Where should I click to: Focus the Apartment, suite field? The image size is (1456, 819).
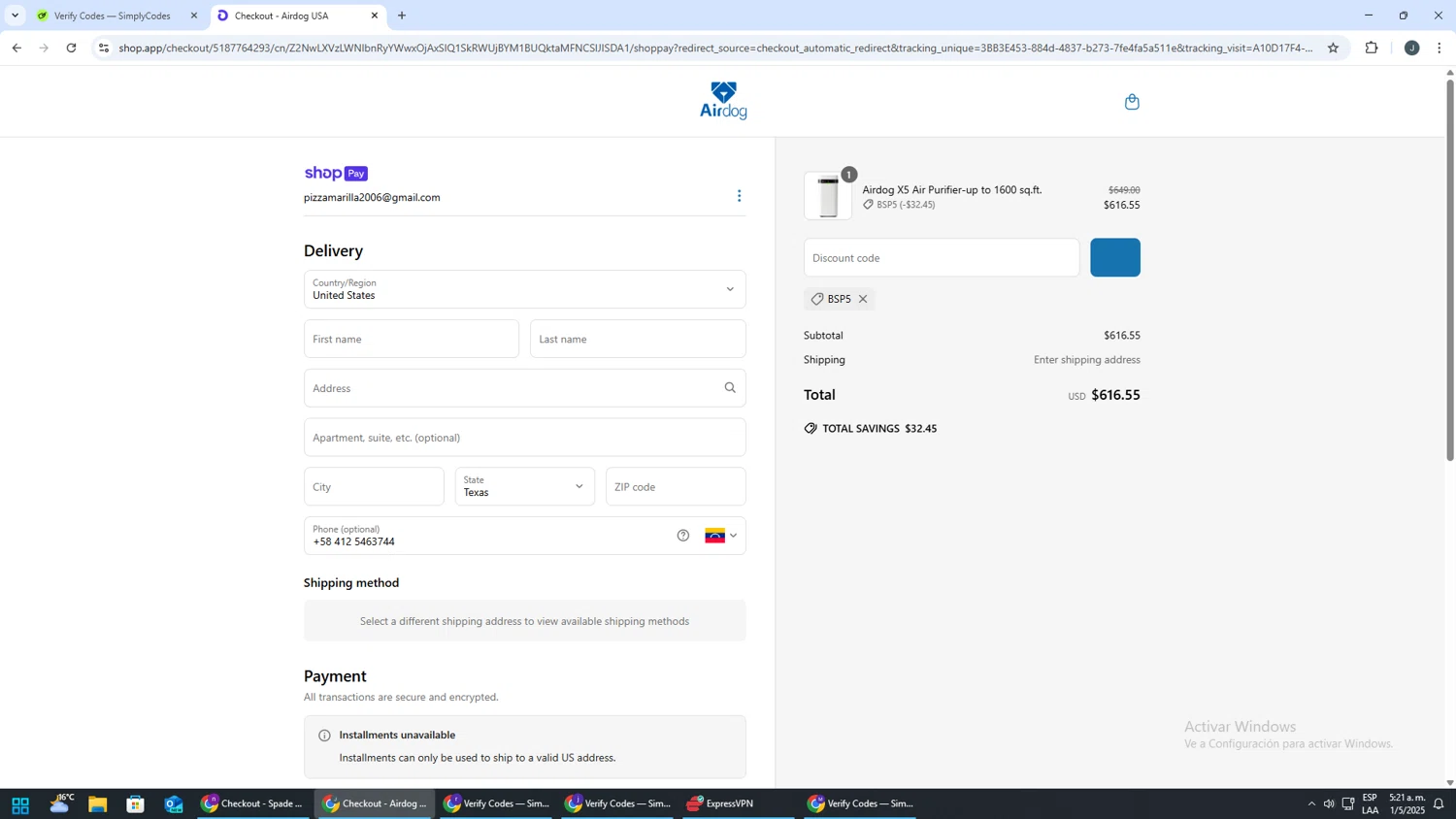(x=524, y=438)
